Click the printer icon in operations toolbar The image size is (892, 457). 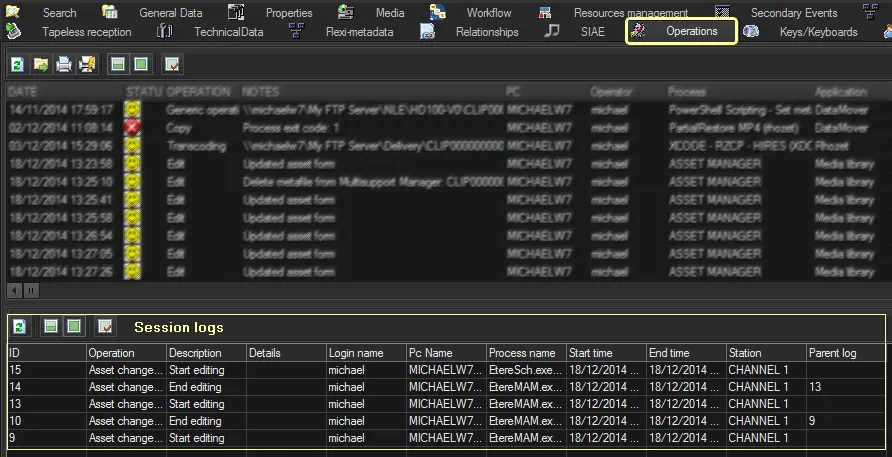(63, 65)
